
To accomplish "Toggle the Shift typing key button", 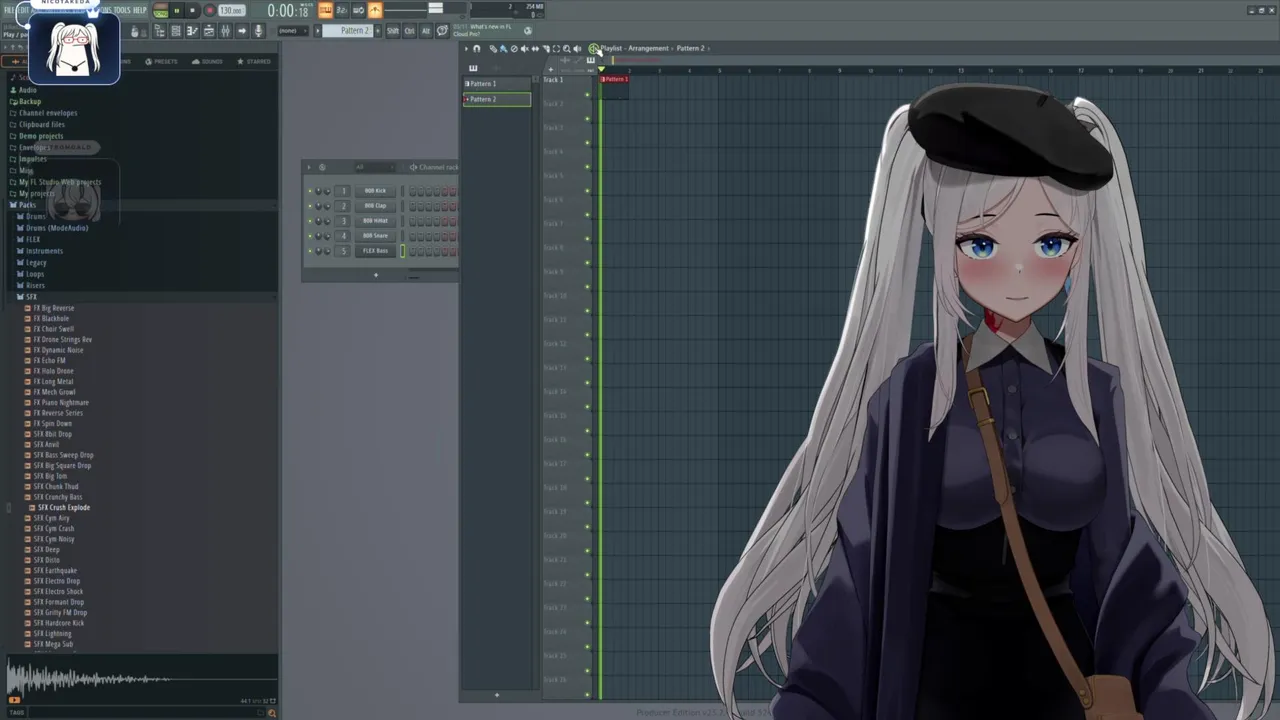I will 393,31.
